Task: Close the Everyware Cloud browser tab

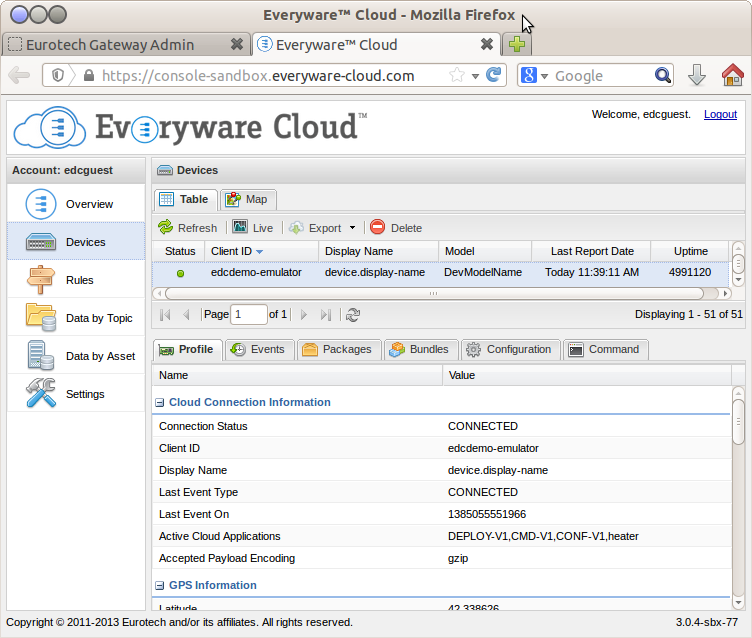Action: (x=487, y=44)
